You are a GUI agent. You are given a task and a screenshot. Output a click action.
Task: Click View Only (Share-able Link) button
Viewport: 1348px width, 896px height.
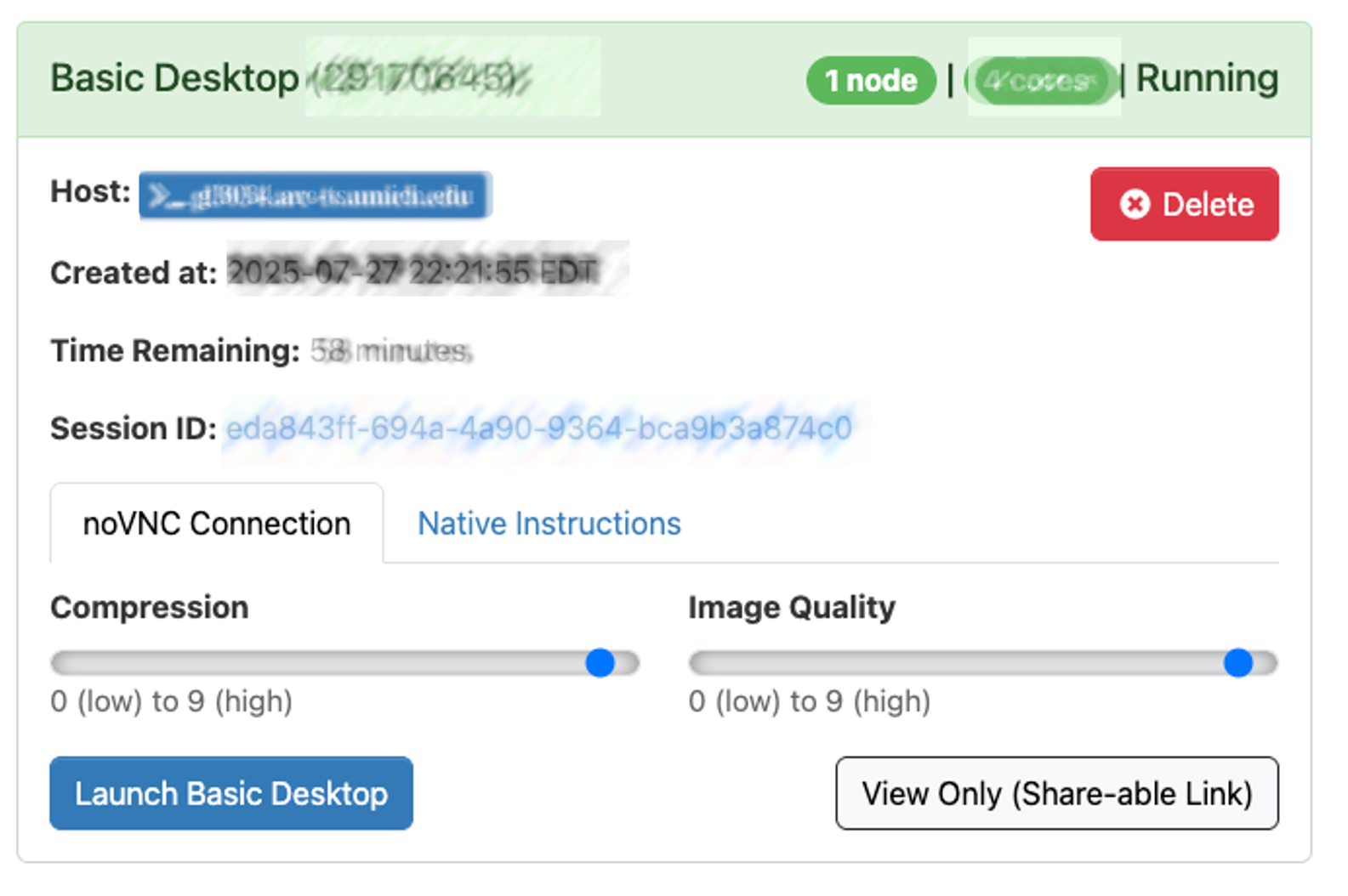pyautogui.click(x=1056, y=793)
